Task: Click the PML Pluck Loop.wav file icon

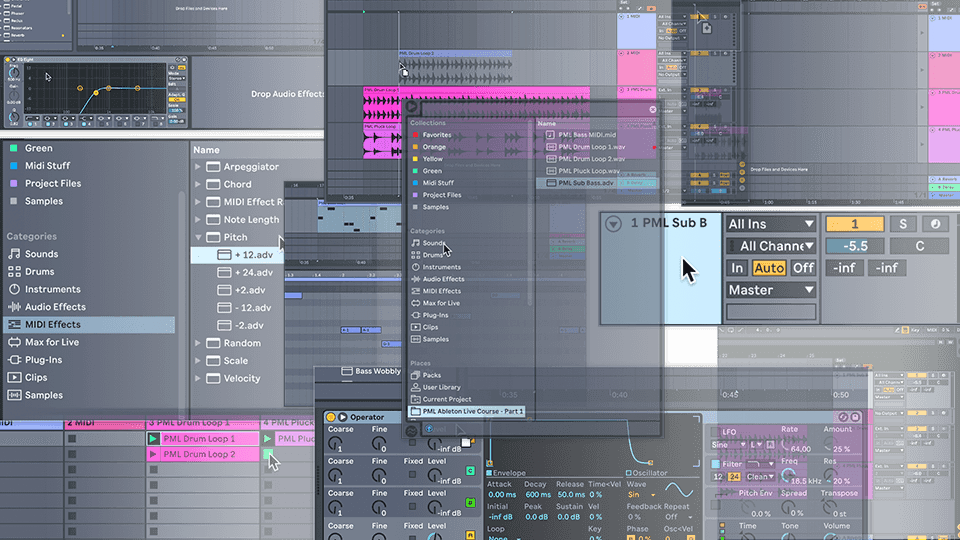Action: [x=550, y=171]
